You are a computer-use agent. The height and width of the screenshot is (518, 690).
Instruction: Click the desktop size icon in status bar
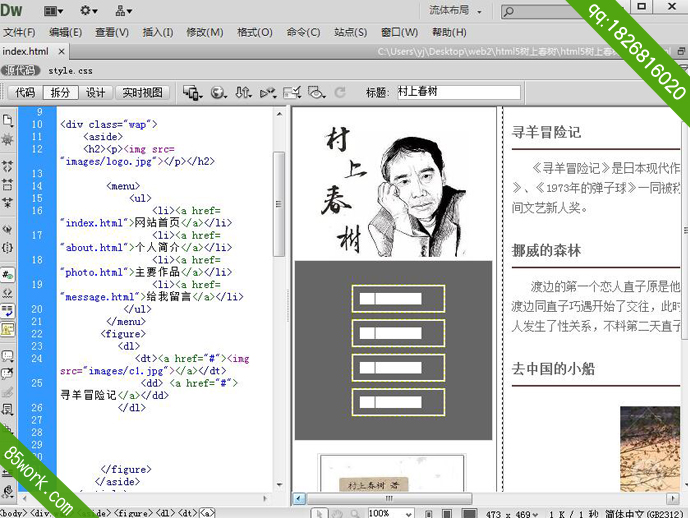tap(470, 514)
